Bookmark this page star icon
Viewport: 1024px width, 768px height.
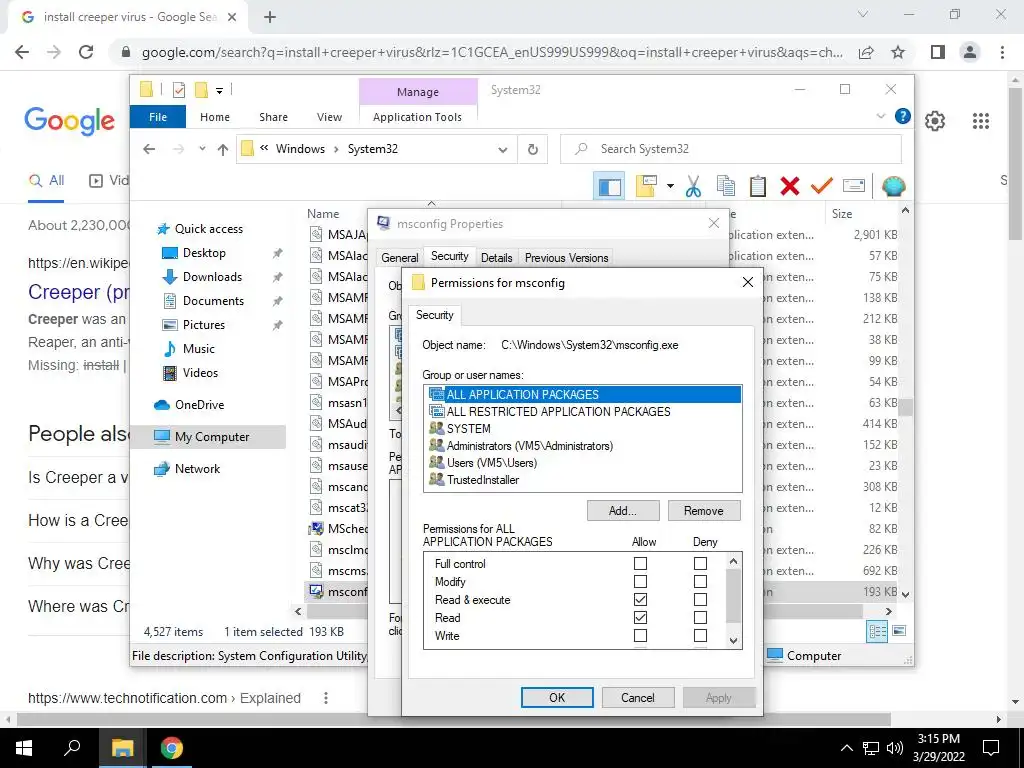898,52
